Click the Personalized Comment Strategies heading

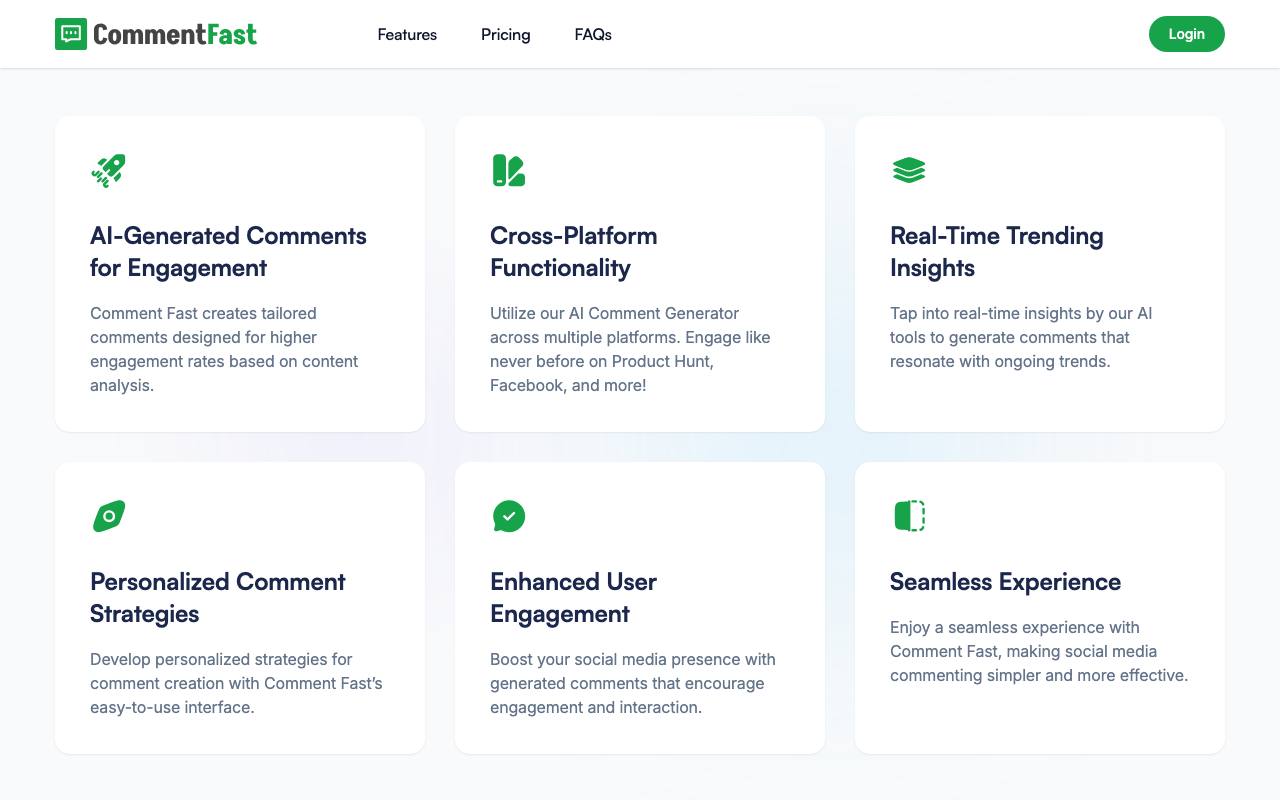tap(218, 598)
